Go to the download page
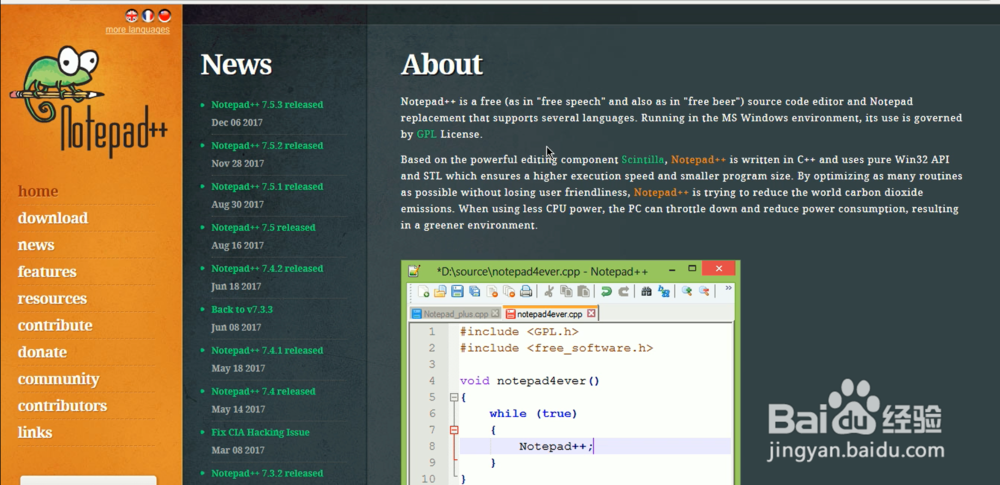Screen dimensions: 1000x485 (53, 218)
